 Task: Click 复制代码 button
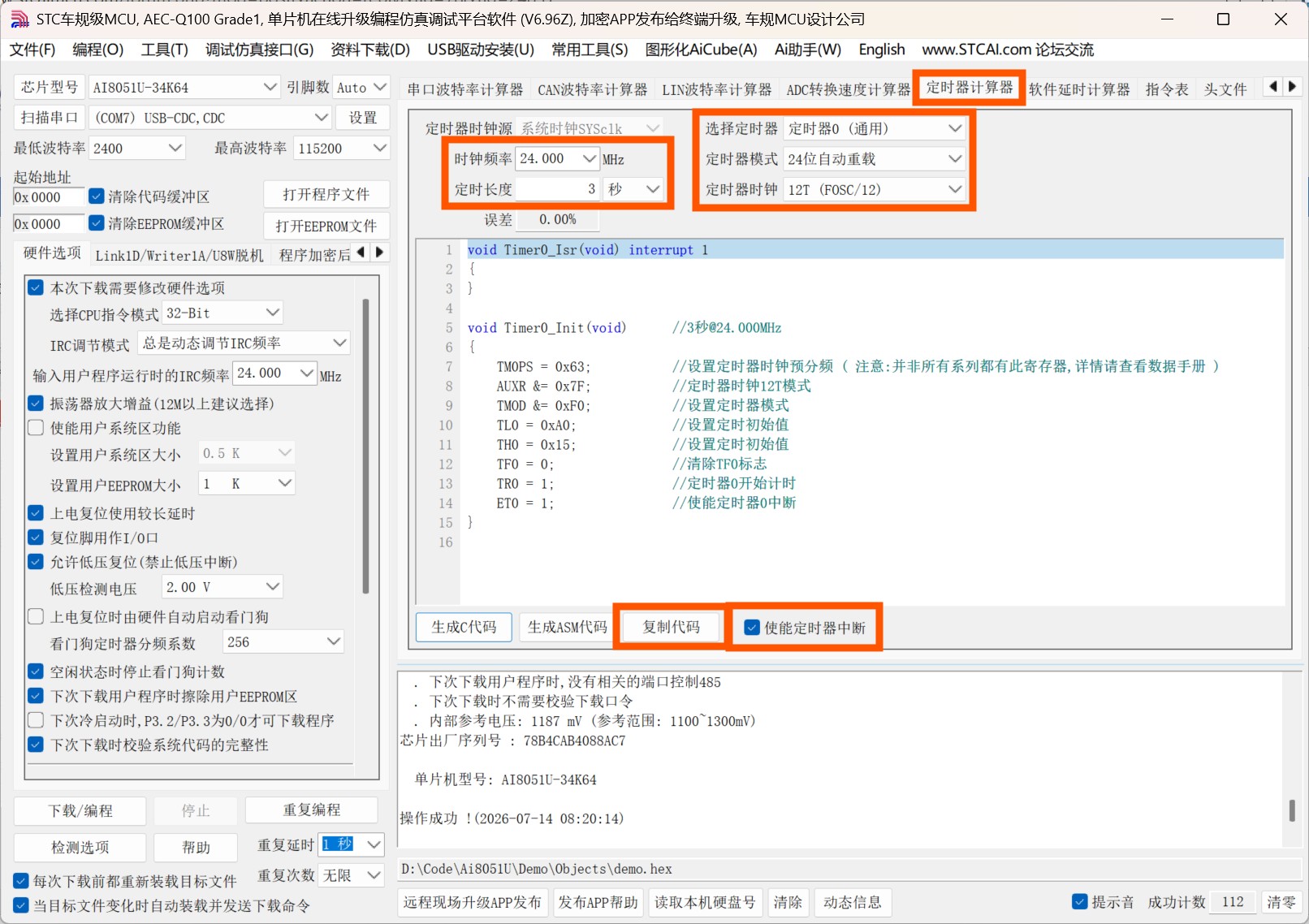pyautogui.click(x=671, y=627)
